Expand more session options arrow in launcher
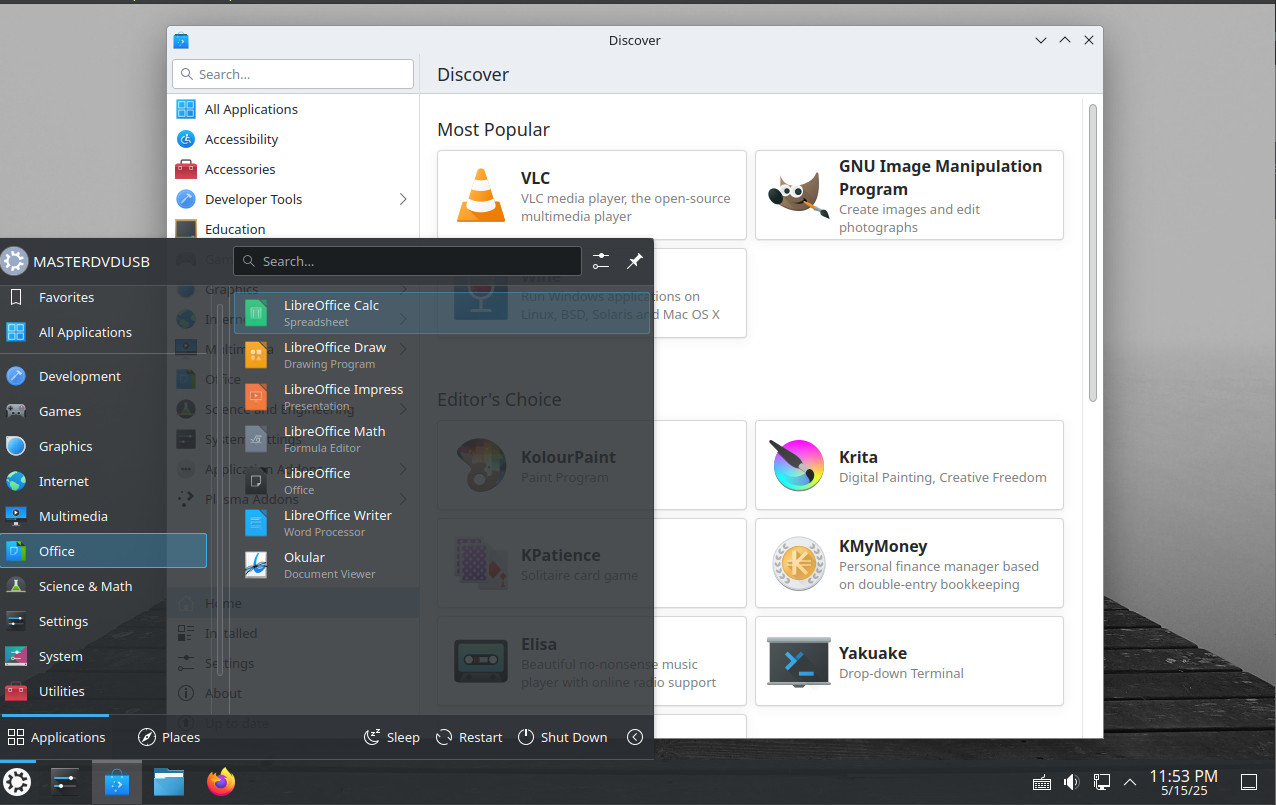Viewport: 1276px width, 805px height. (635, 737)
